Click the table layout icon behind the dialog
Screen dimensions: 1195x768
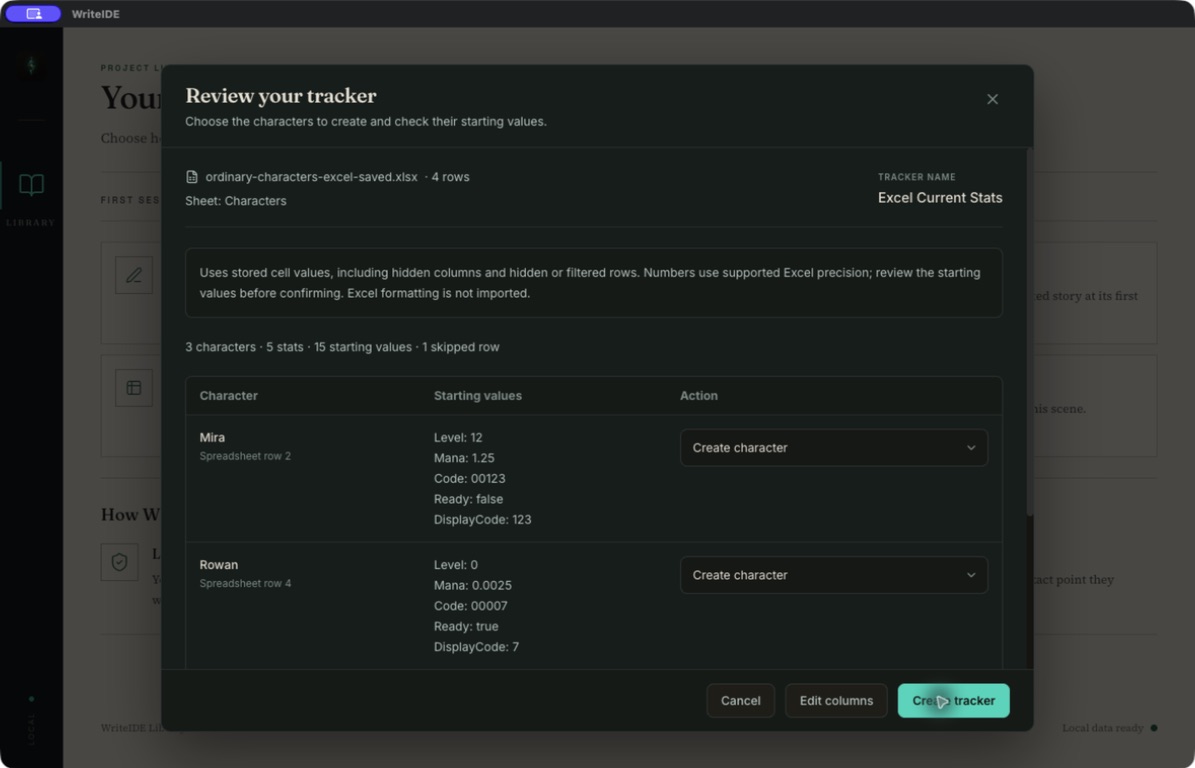pyautogui.click(x=134, y=388)
